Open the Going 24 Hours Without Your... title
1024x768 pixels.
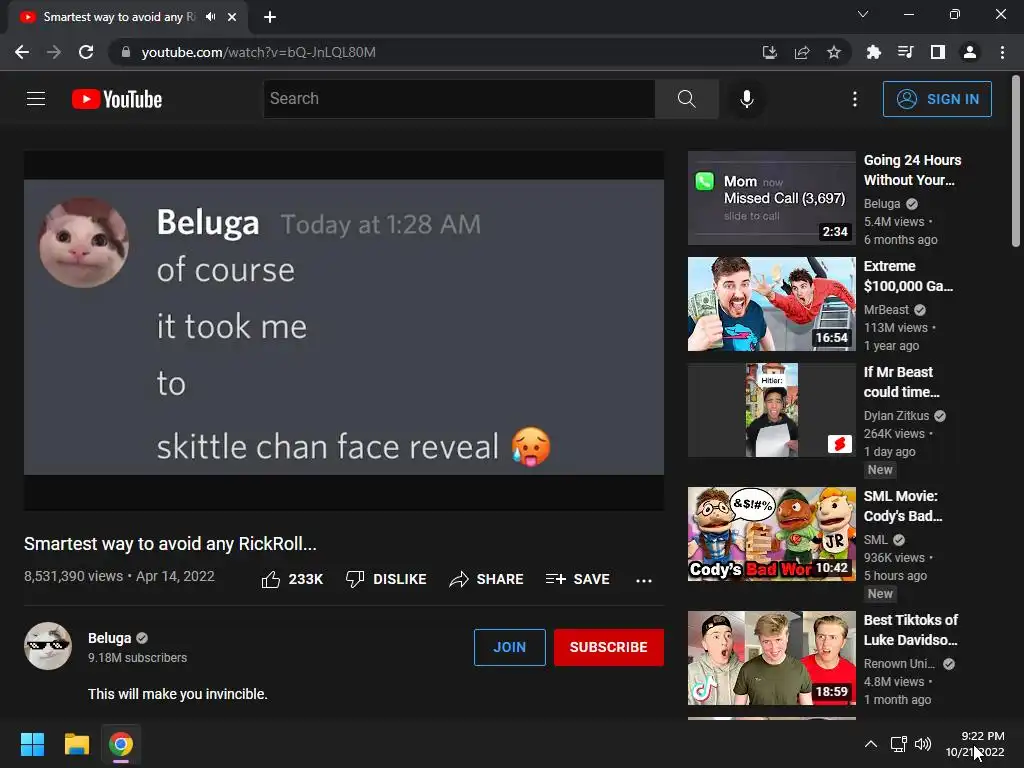pyautogui.click(x=912, y=170)
